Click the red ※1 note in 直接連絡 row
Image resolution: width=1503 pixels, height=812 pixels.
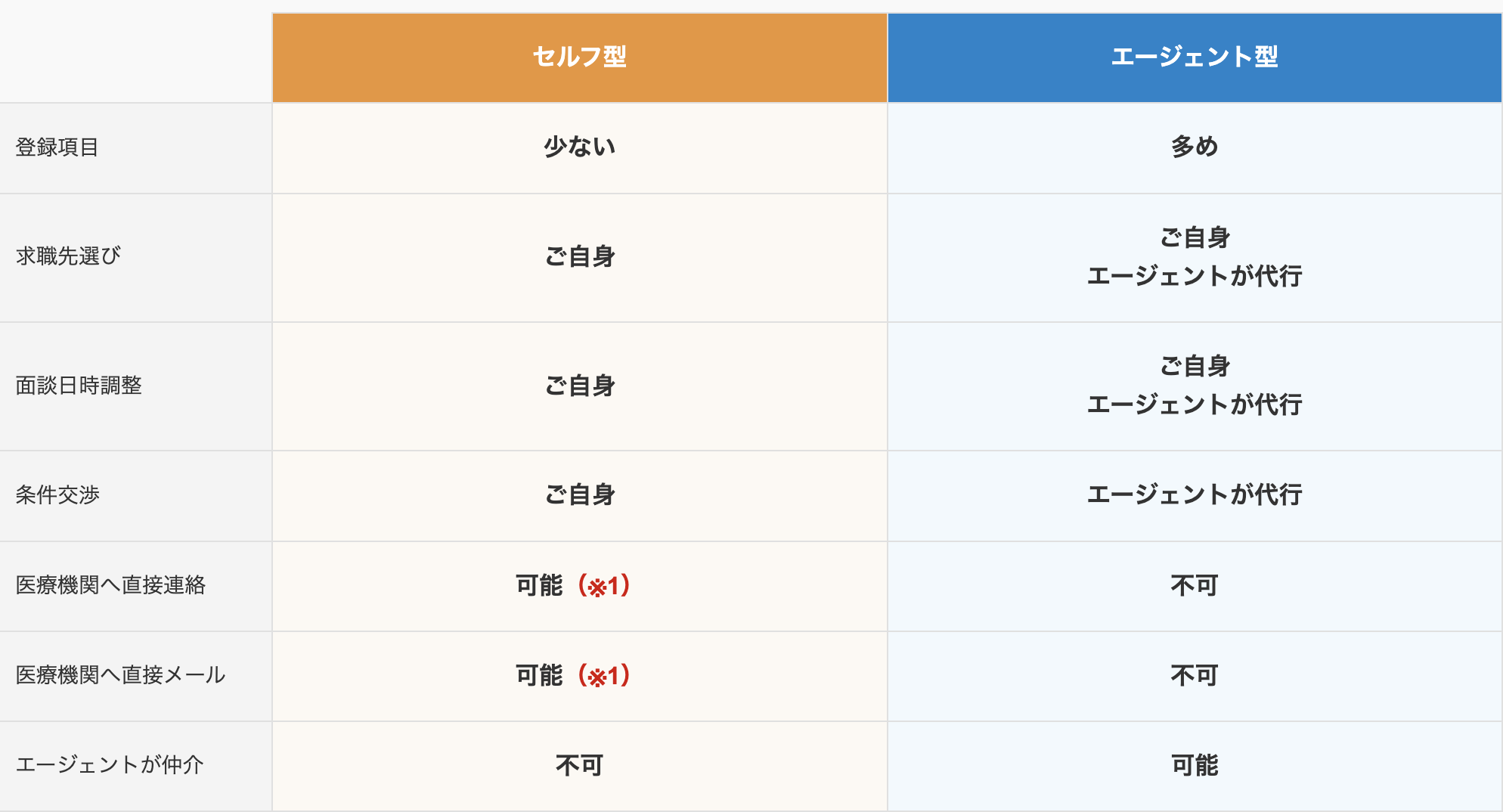coord(604,586)
